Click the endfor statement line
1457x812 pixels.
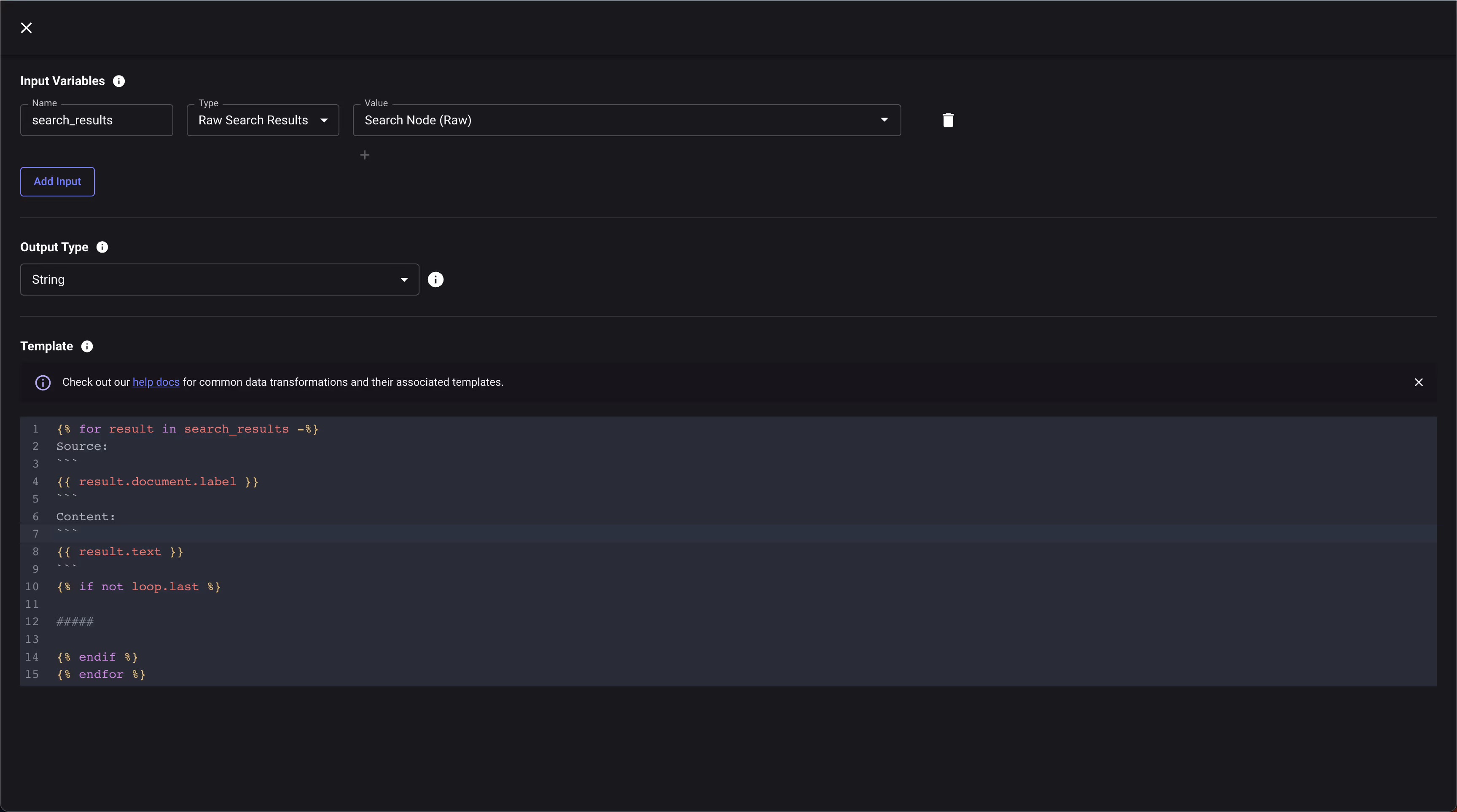(101, 675)
